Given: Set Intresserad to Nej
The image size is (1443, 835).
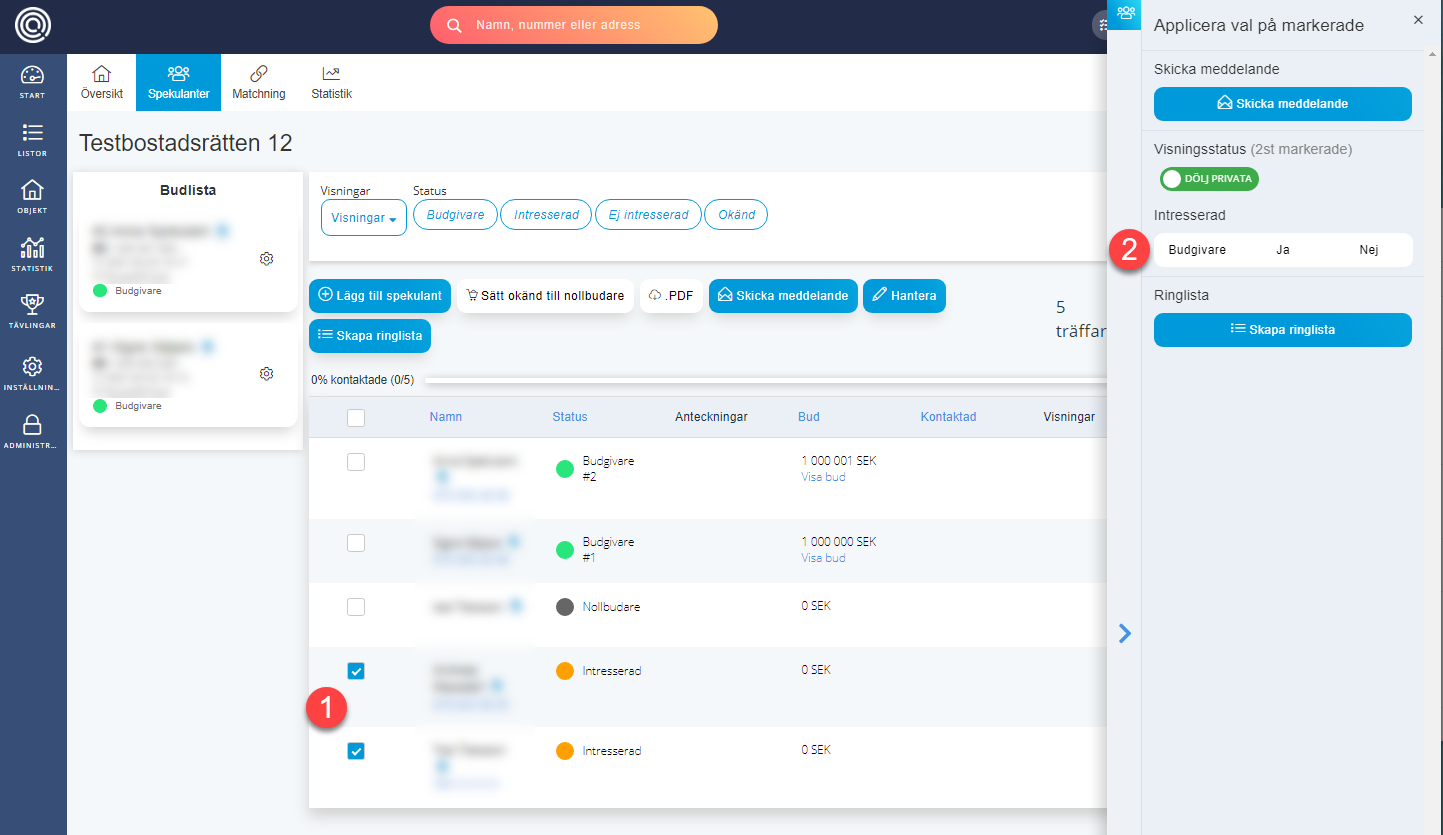Looking at the screenshot, I should [1369, 250].
